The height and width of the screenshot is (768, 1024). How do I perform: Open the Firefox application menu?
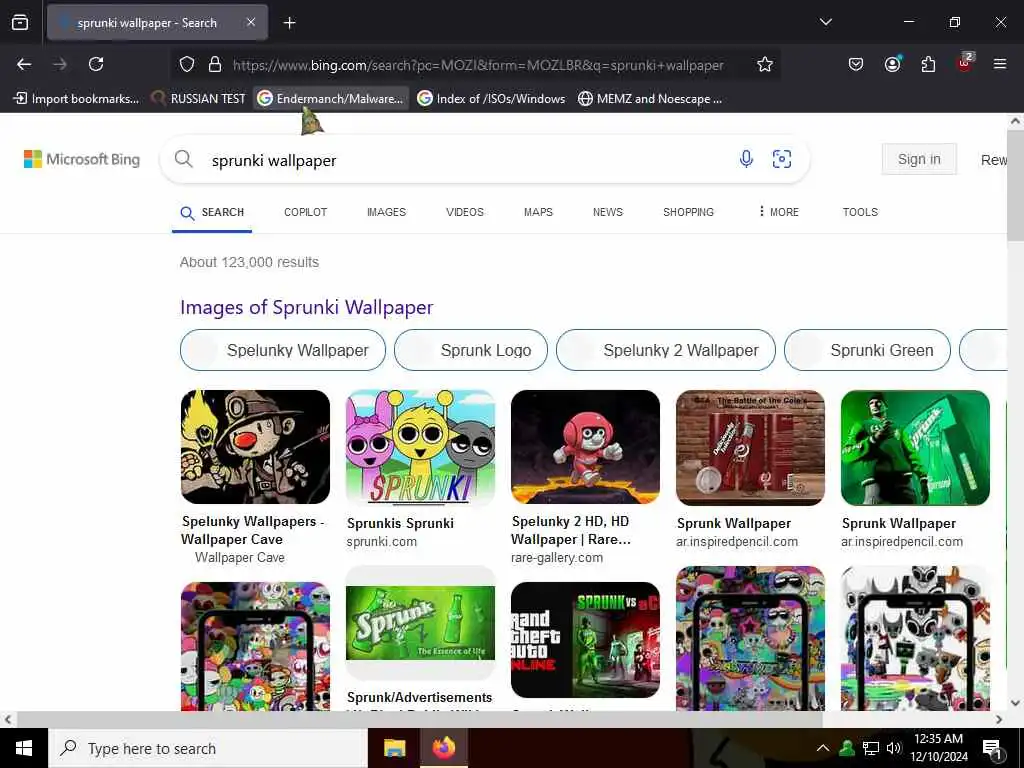coord(1000,64)
